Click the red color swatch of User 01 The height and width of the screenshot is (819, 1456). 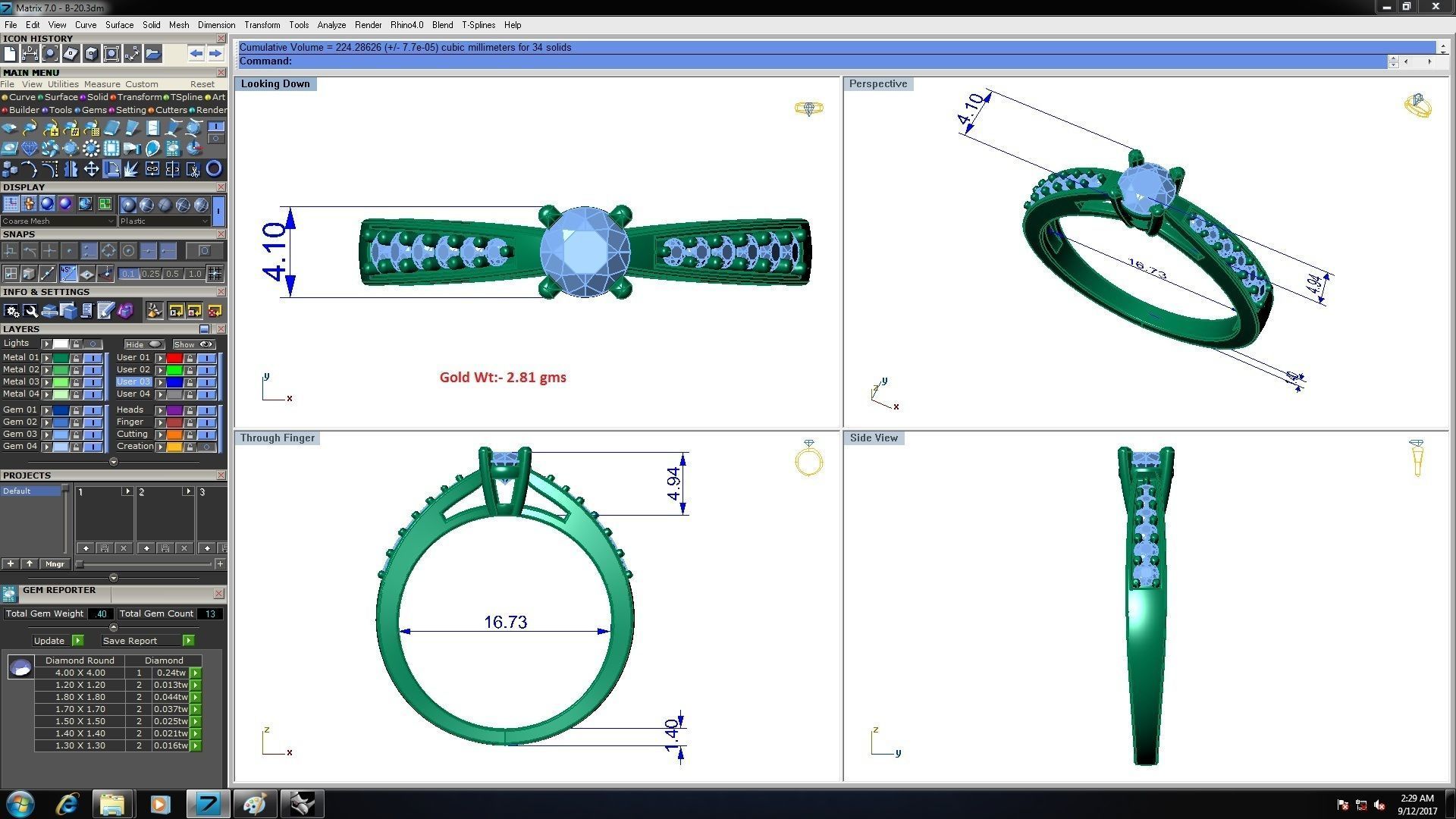tap(174, 358)
